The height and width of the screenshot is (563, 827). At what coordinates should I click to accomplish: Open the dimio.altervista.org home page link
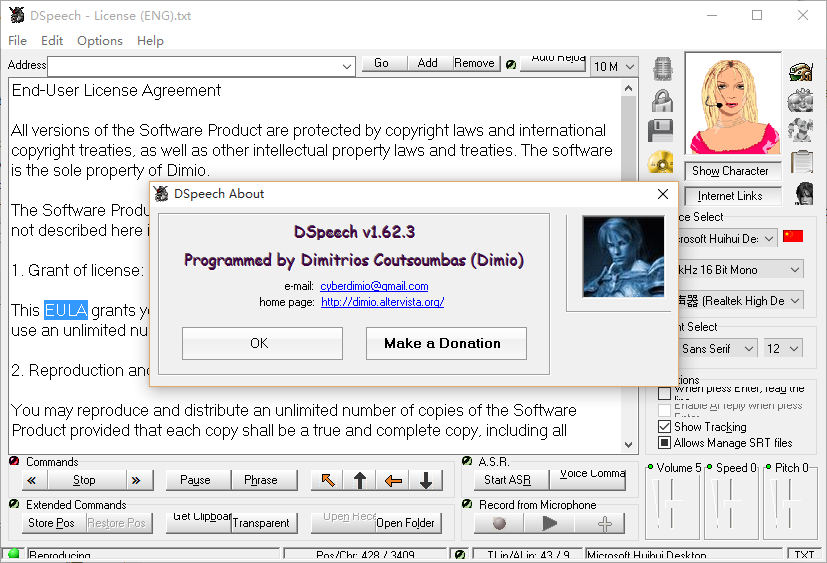pyautogui.click(x=382, y=302)
